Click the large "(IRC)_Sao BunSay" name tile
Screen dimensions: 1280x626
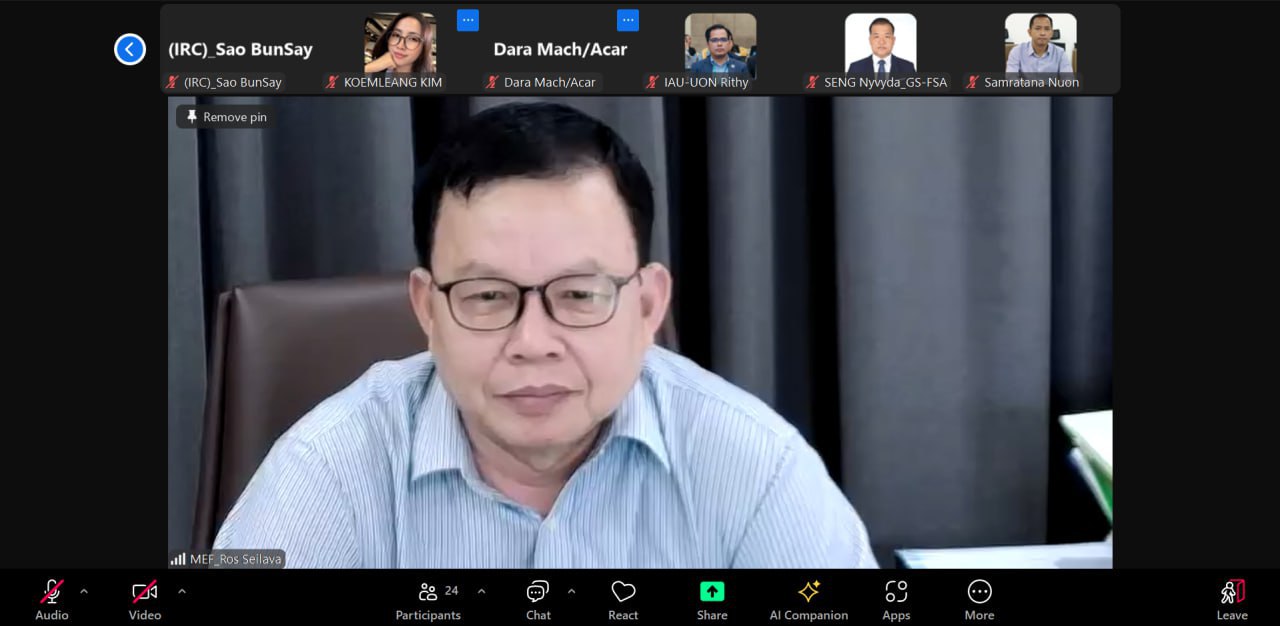tap(240, 49)
